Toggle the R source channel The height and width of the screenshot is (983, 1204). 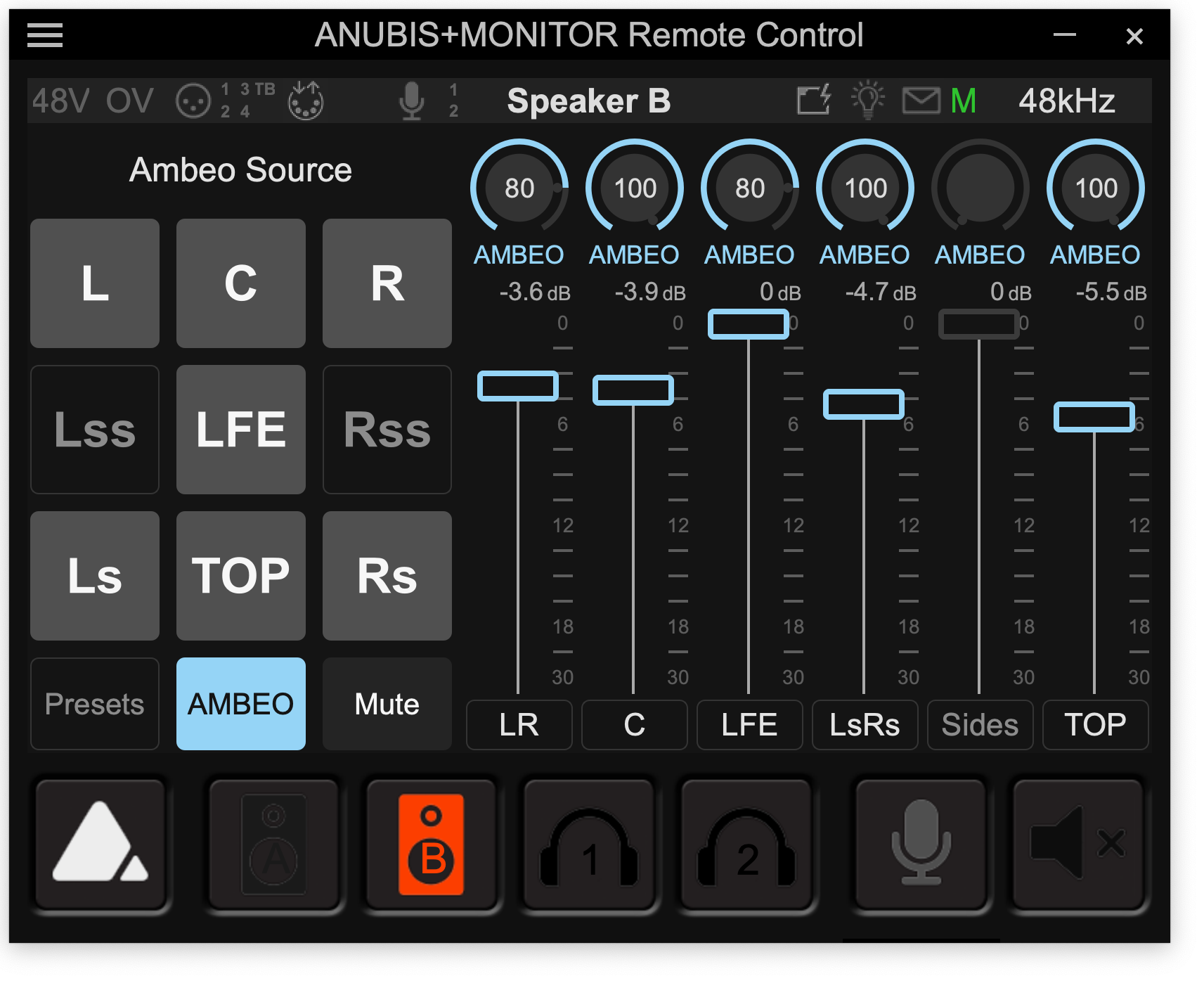[387, 283]
